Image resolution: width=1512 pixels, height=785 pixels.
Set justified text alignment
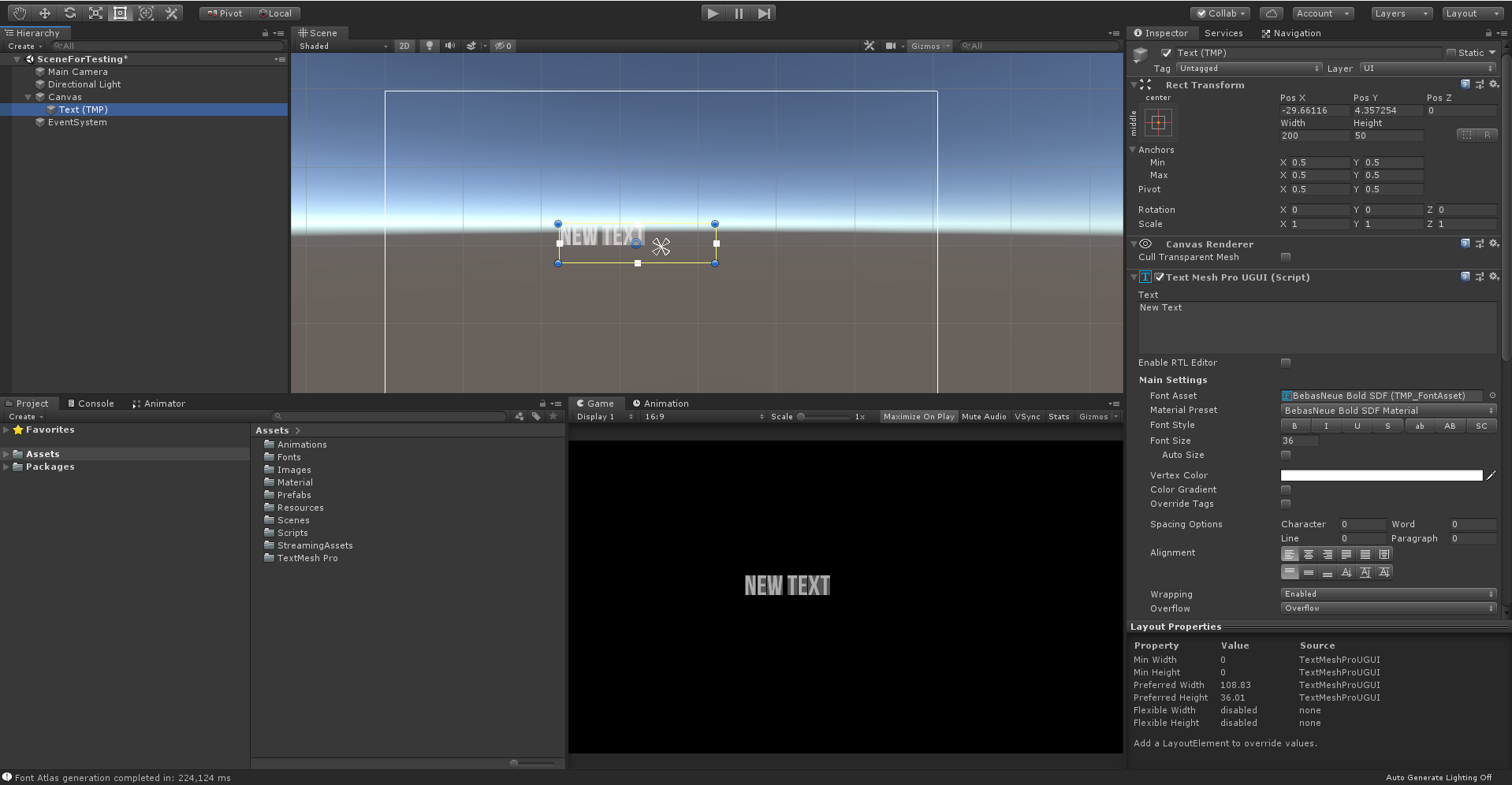[x=1346, y=554]
